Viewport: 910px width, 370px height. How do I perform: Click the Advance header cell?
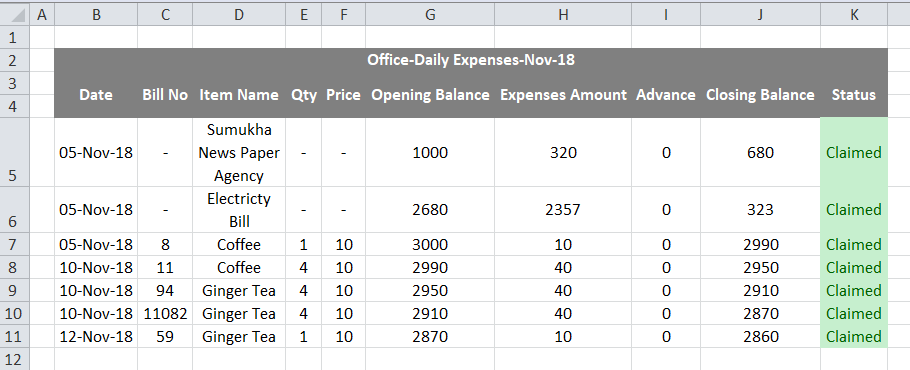666,95
